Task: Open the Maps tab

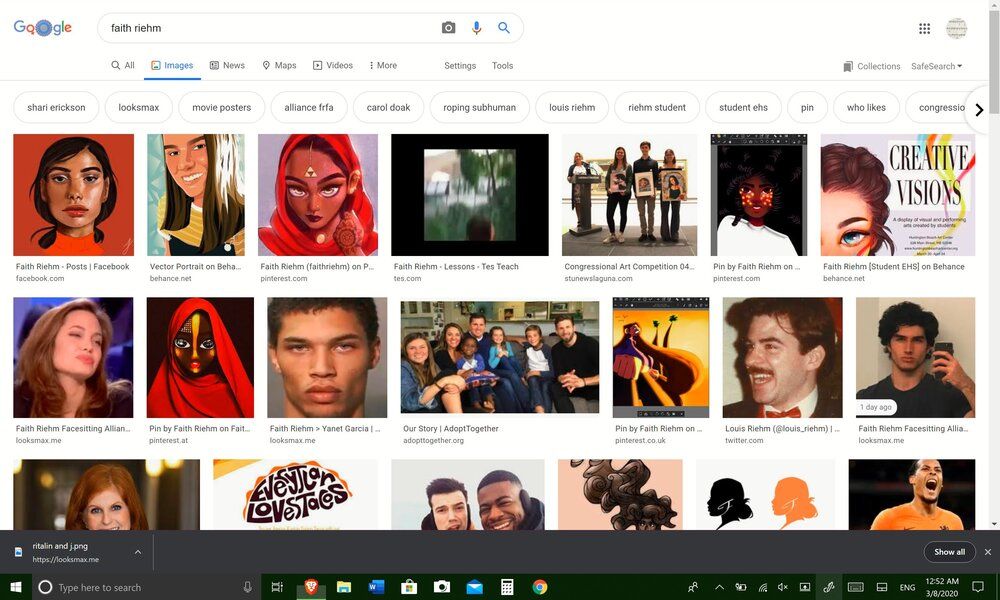Action: tap(279, 65)
